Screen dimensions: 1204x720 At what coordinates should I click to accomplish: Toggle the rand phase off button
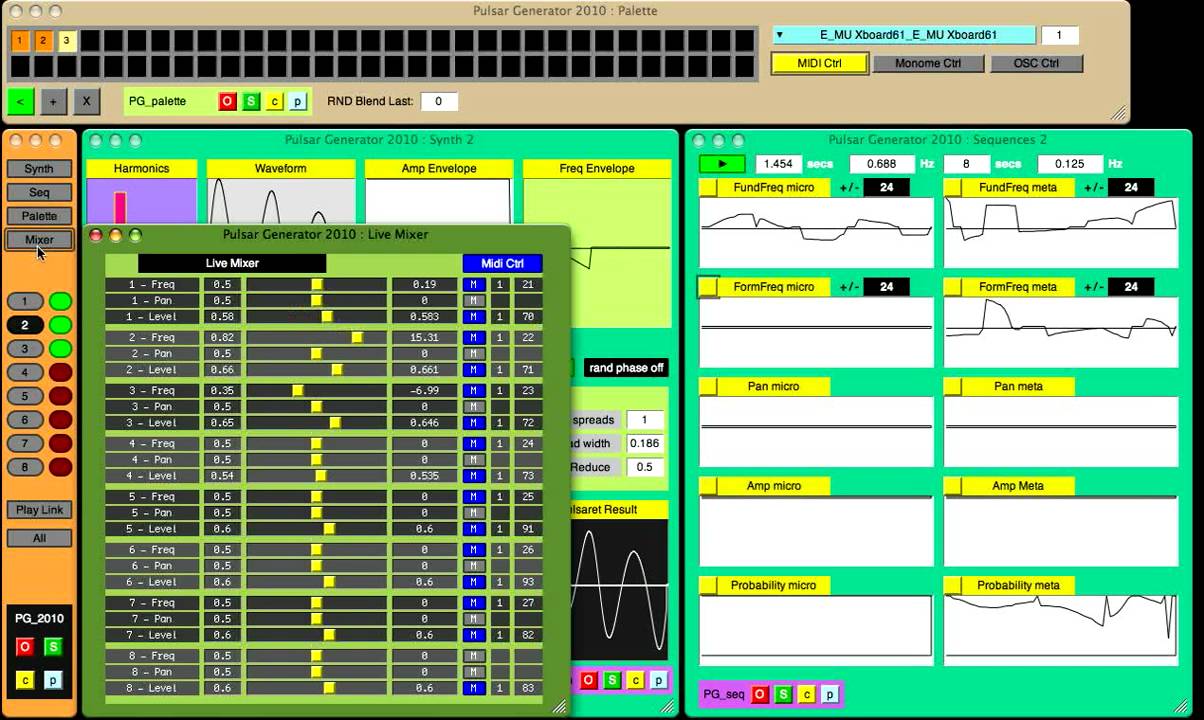[x=626, y=368]
